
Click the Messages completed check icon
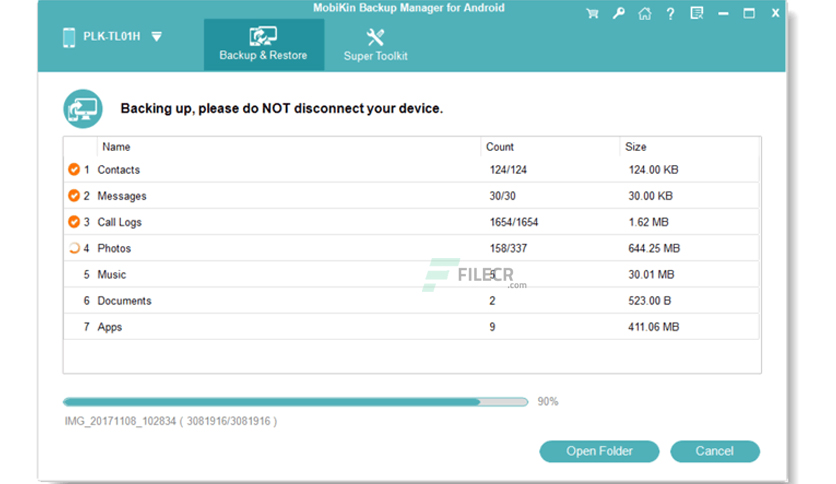(74, 196)
